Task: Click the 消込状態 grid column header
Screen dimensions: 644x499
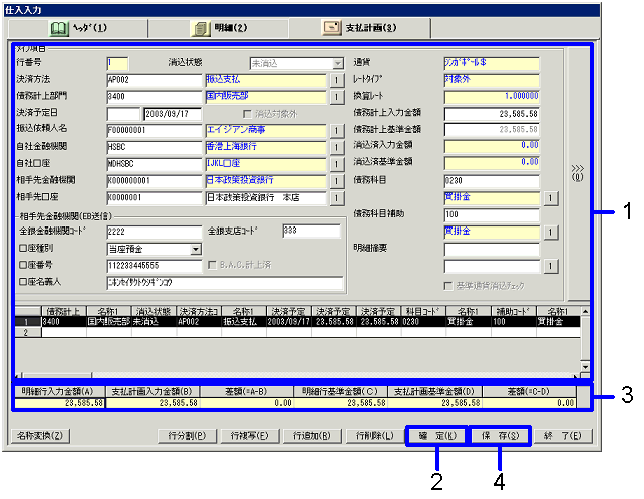Action: point(154,312)
